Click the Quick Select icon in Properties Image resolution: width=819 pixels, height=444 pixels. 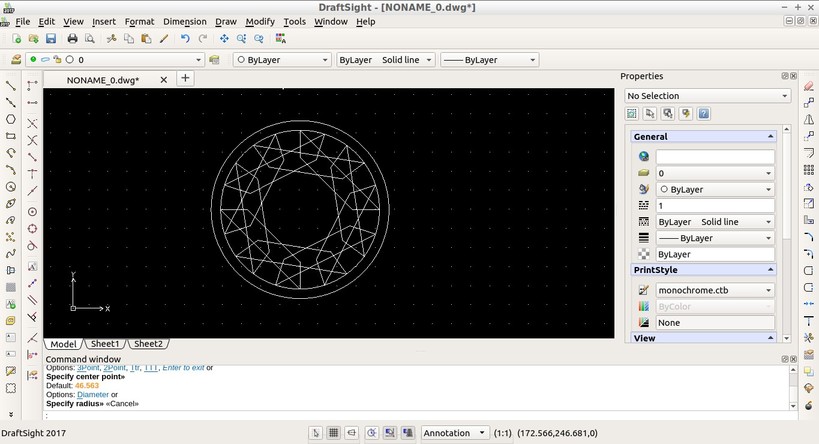coord(686,113)
